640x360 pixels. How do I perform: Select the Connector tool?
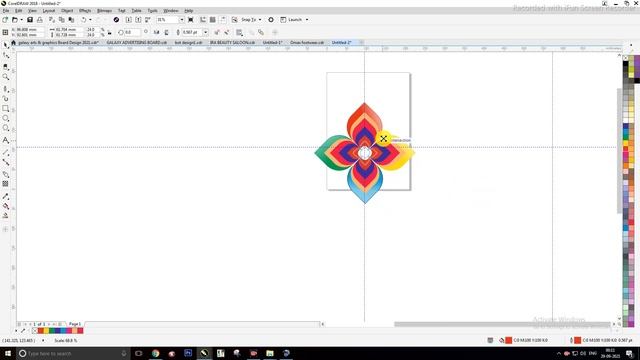tap(5, 162)
